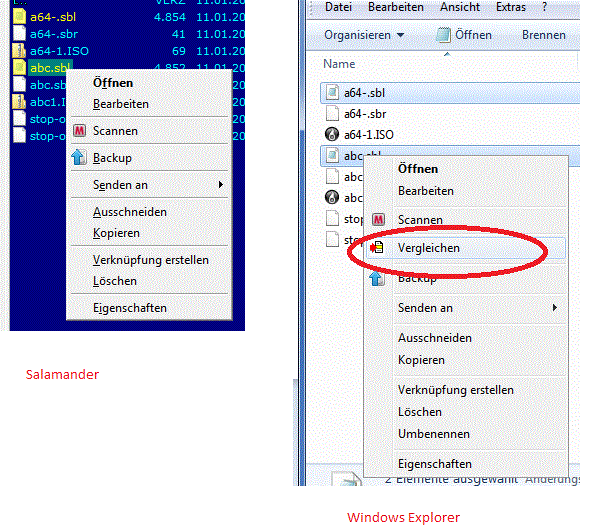Click the McAfee icon beside Scannen in Explorer menu
Screen dimensions: 590x526
coord(378,219)
